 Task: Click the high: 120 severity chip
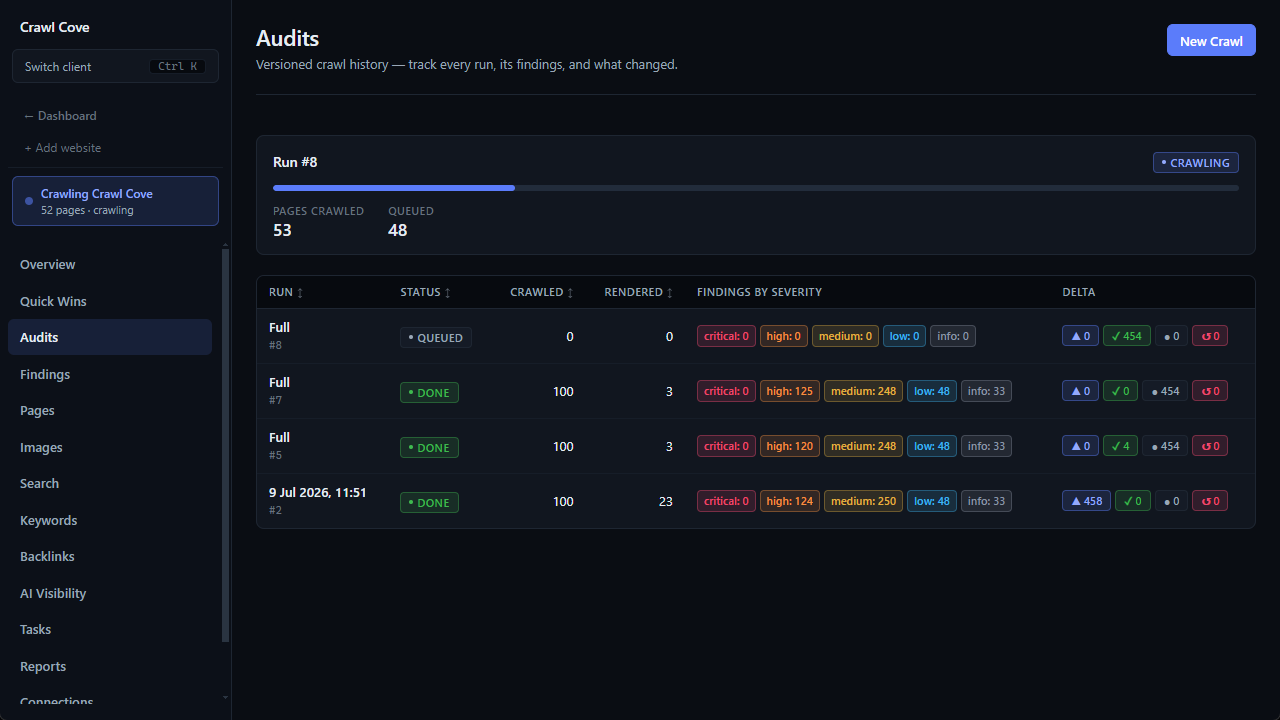tap(790, 446)
